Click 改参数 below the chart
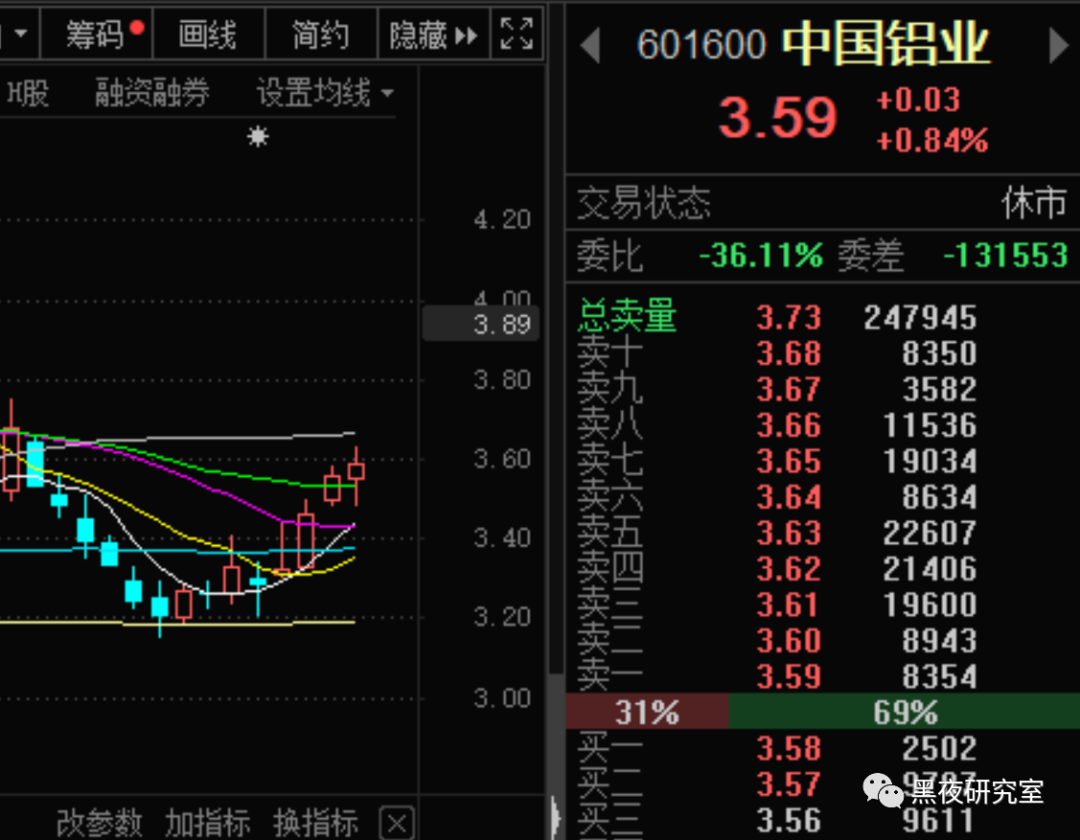The height and width of the screenshot is (840, 1080). point(99,823)
